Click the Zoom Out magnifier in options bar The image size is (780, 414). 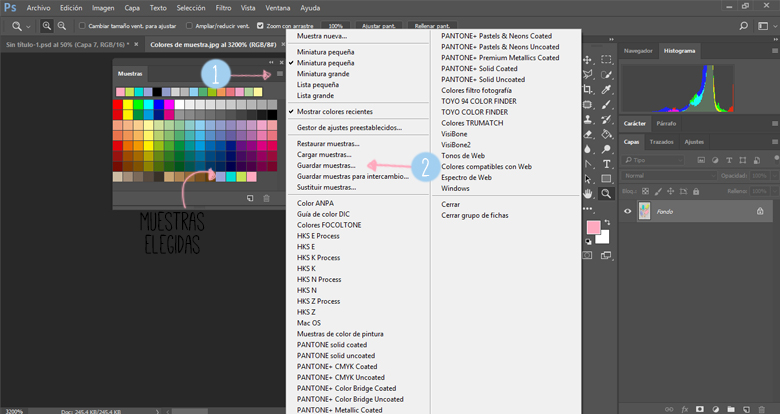62,26
